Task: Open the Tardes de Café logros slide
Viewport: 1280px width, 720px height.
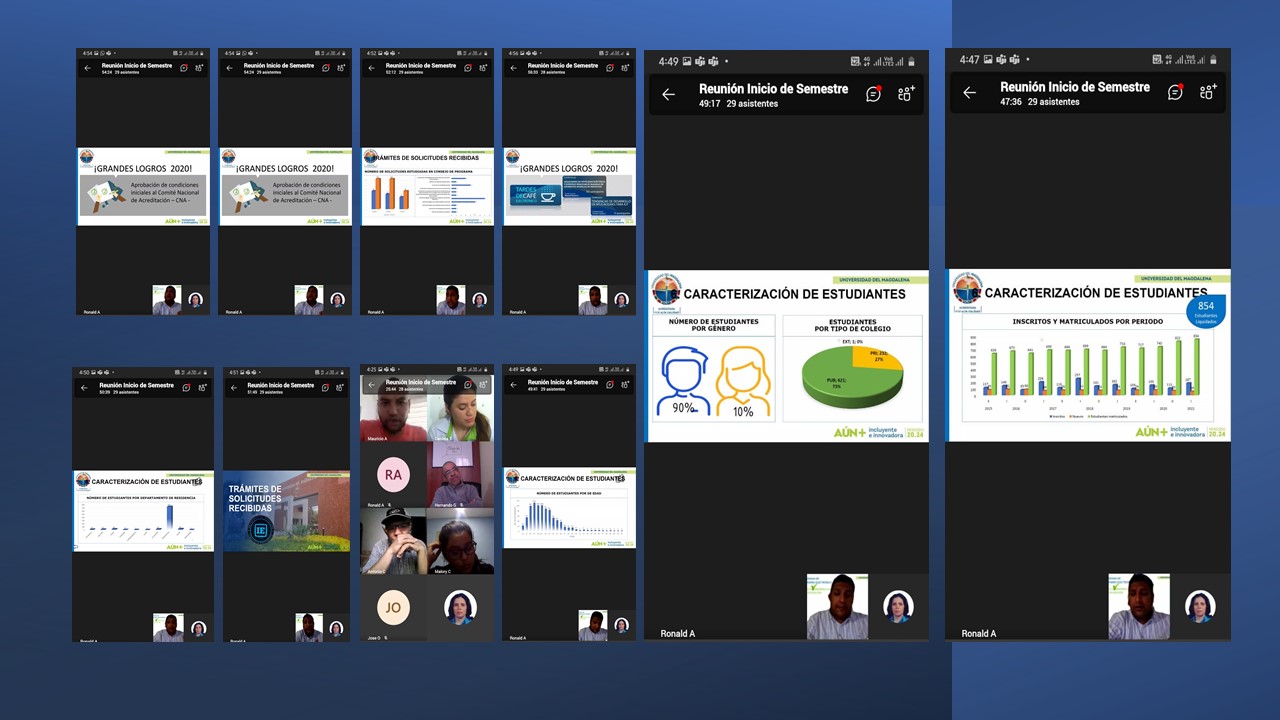Action: [569, 187]
